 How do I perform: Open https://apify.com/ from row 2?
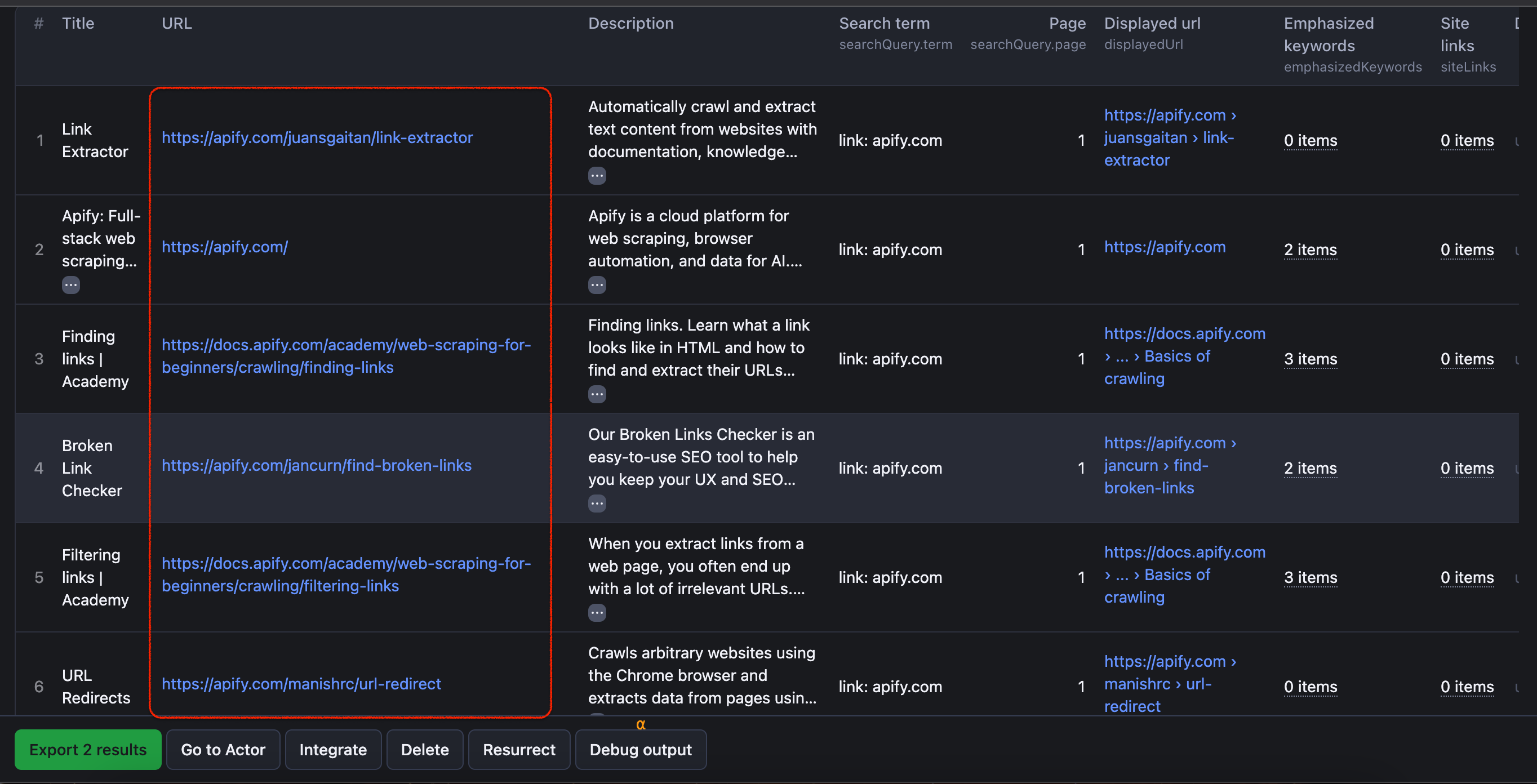(x=224, y=247)
